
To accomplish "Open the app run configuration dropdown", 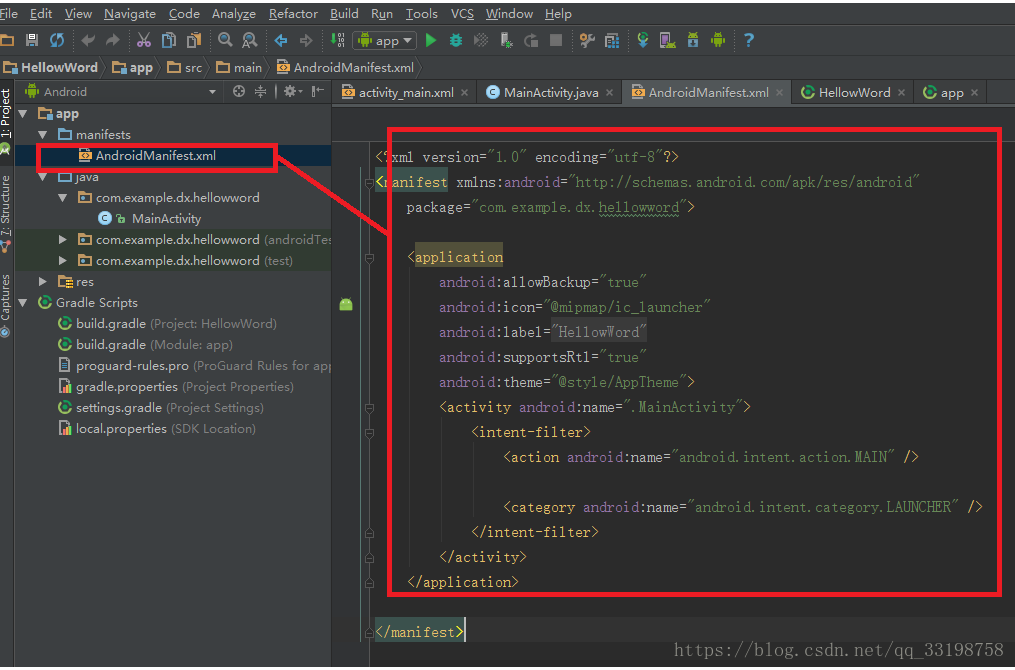I will click(x=385, y=41).
